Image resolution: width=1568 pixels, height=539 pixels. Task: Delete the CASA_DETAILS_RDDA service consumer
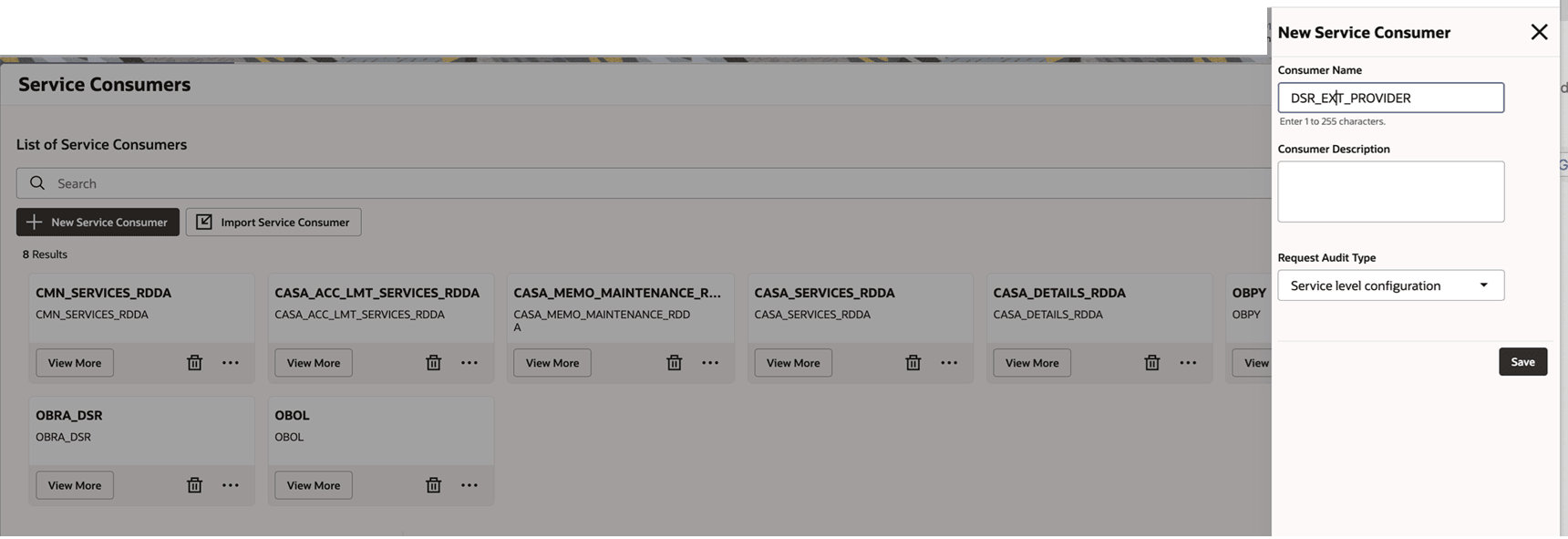pyautogui.click(x=1152, y=363)
